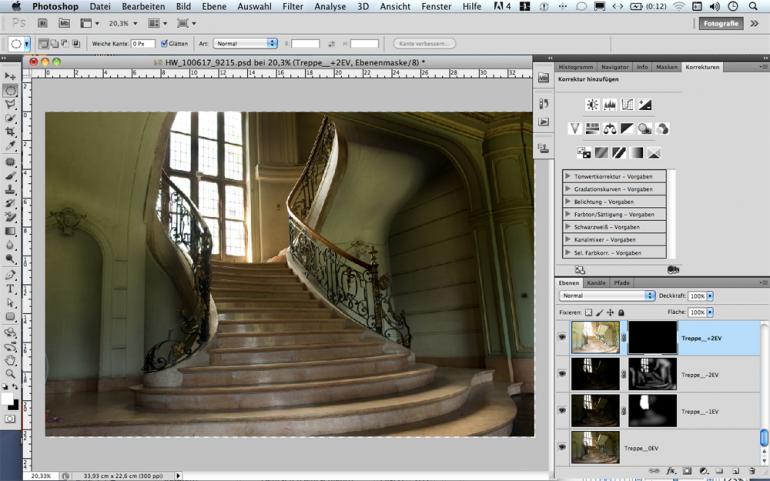
Task: Select the Hand tool
Action: point(10,360)
